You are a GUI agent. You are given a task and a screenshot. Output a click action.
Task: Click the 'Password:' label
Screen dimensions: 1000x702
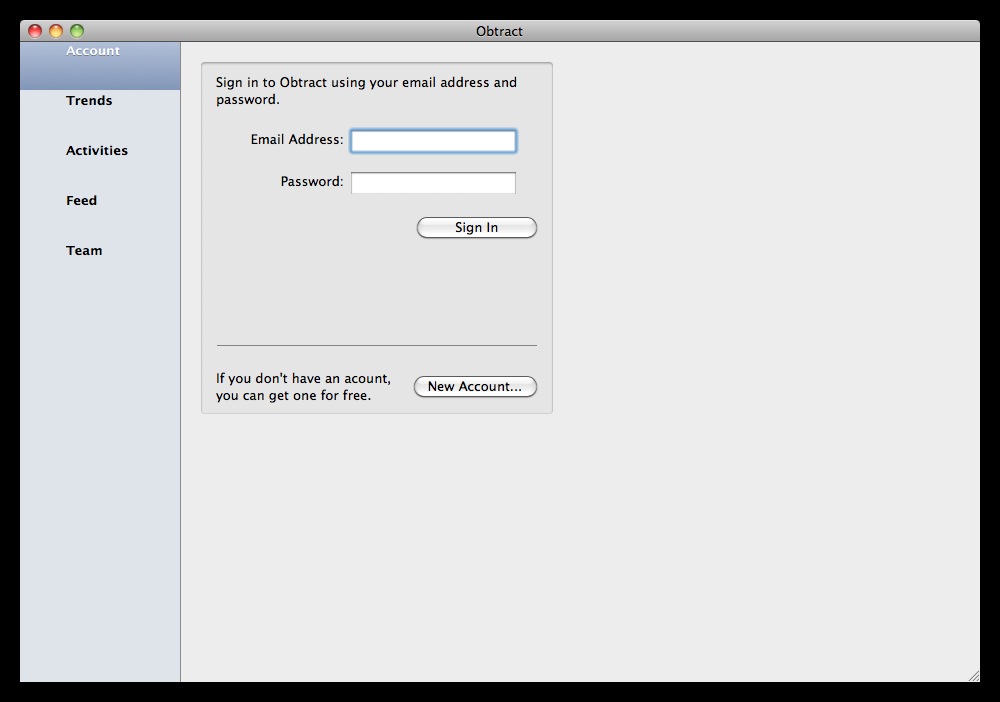312,182
